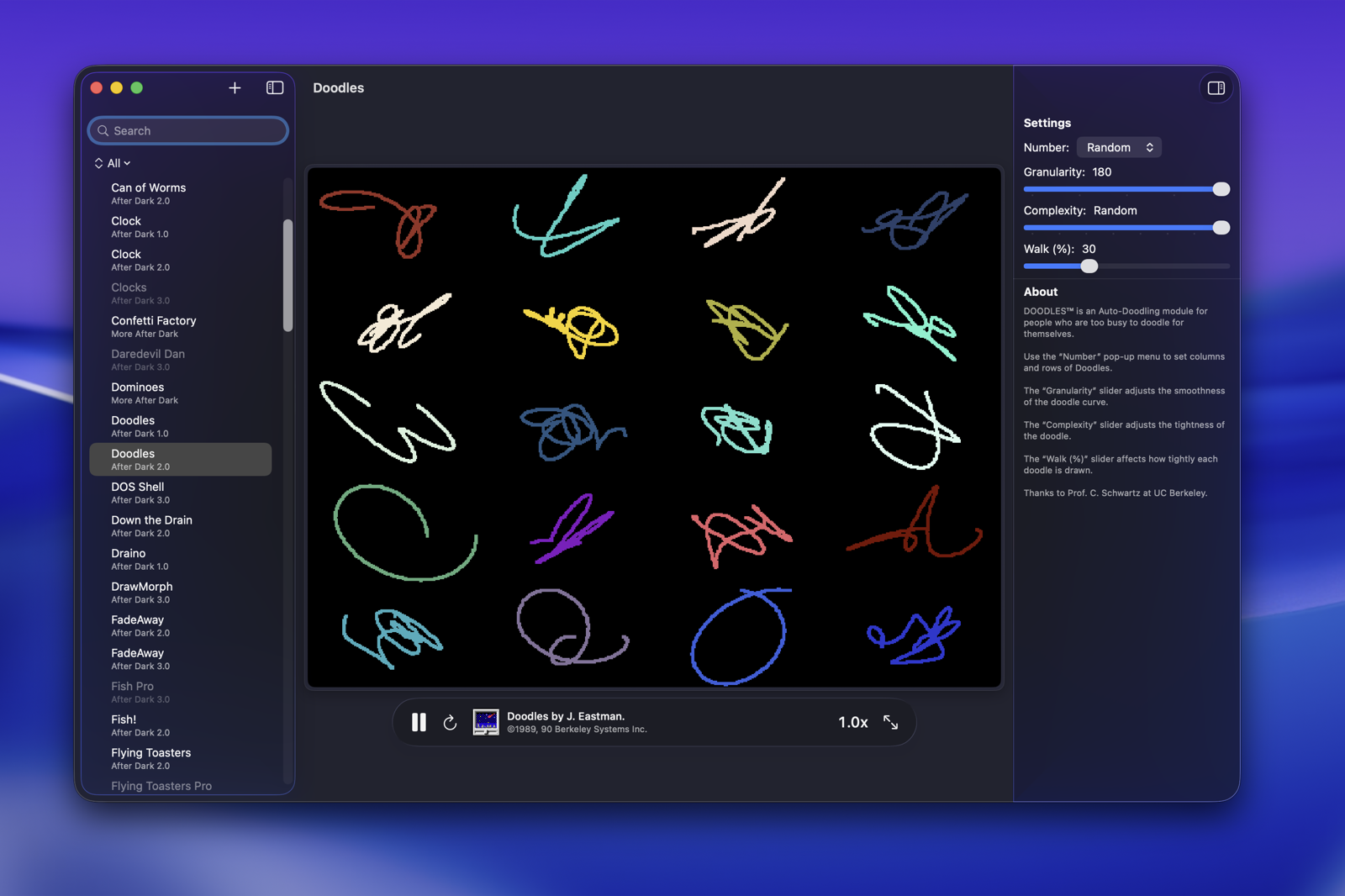Select Fish Pro in the list
This screenshot has height=896, width=1345.
coord(181,692)
